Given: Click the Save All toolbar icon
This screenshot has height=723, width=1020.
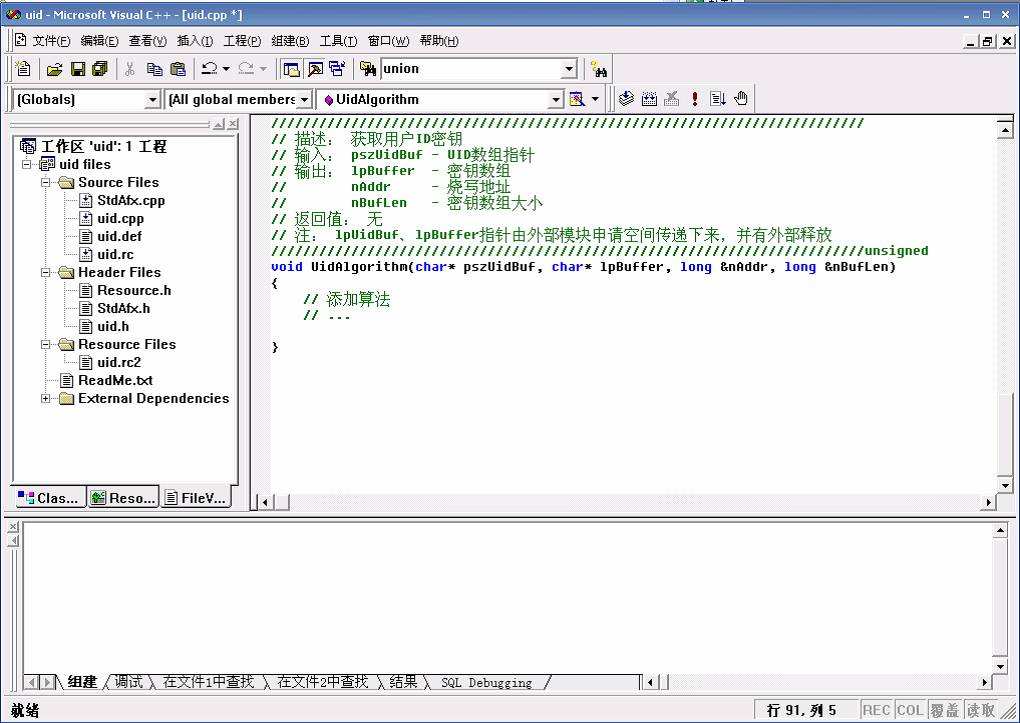Looking at the screenshot, I should (100, 69).
